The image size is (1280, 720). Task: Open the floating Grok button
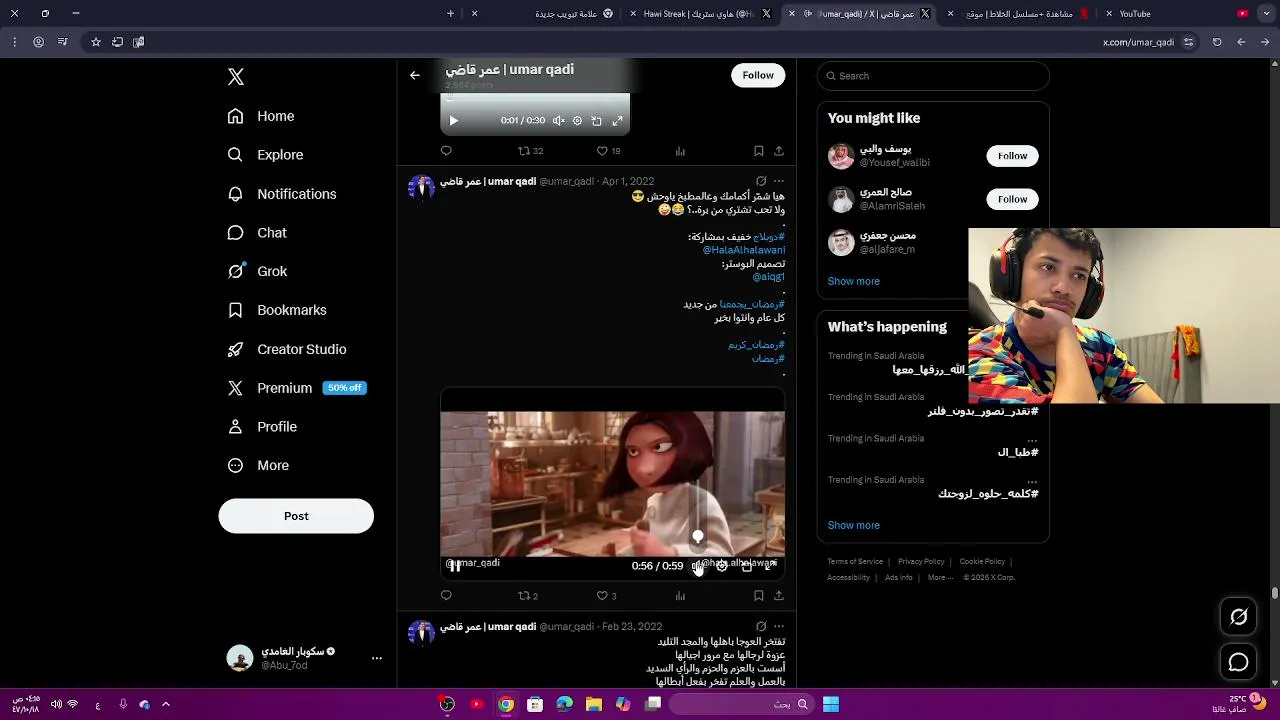pyautogui.click(x=1238, y=617)
